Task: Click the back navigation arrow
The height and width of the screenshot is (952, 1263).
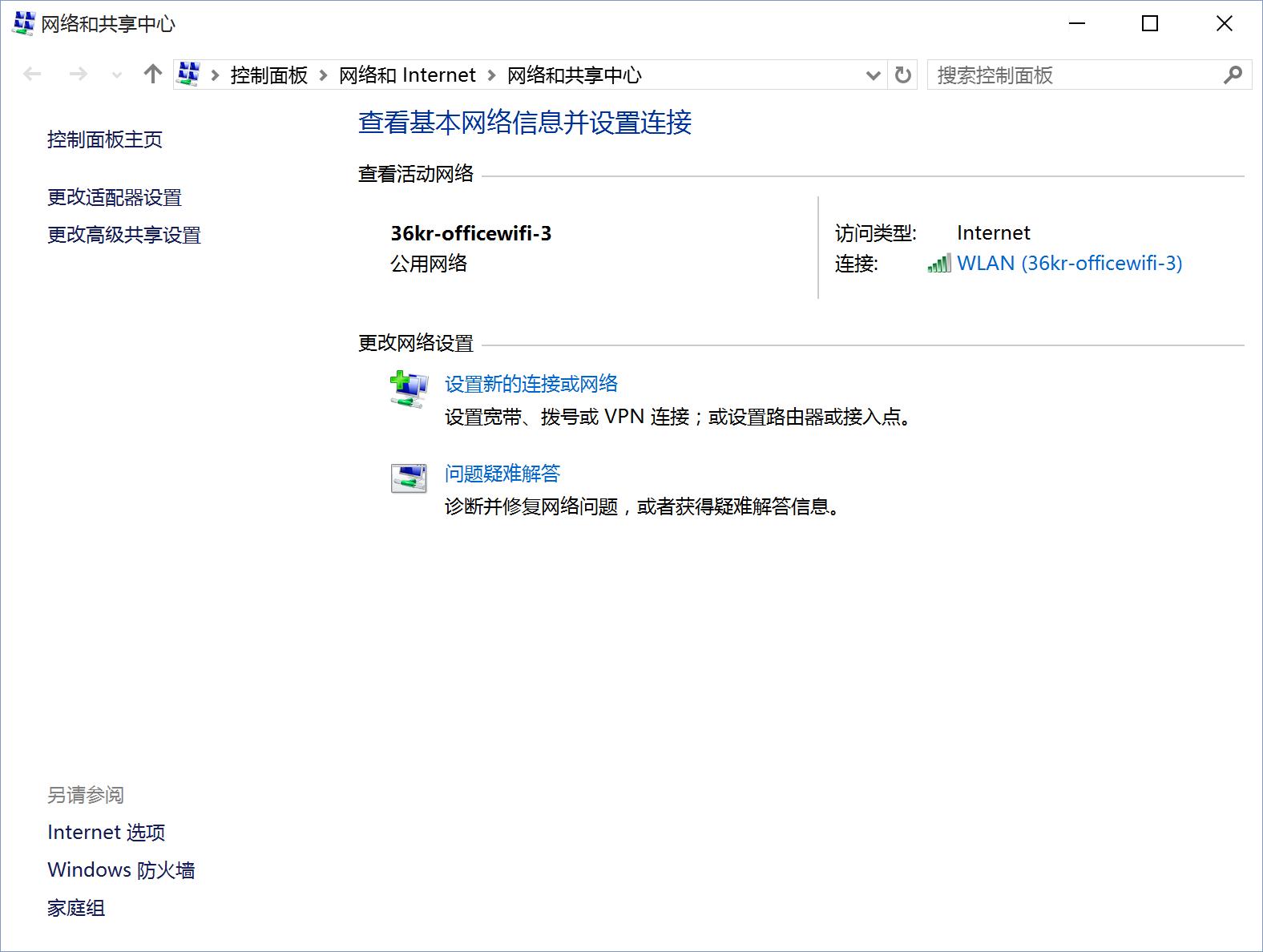Action: pos(32,75)
